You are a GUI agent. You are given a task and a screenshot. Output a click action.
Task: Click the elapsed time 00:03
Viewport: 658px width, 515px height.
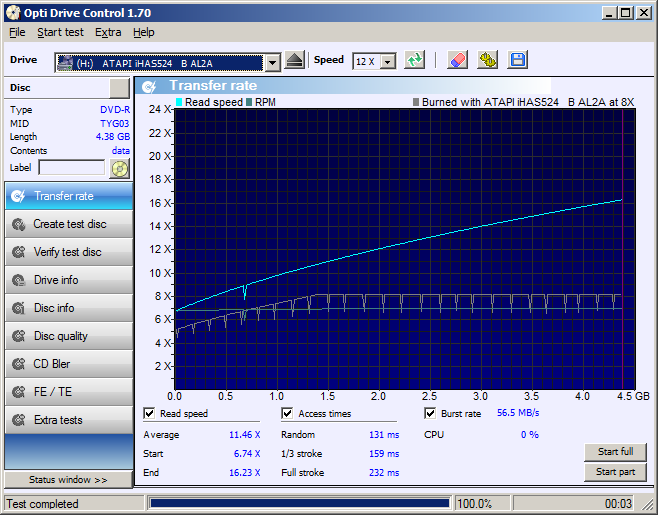(x=618, y=504)
